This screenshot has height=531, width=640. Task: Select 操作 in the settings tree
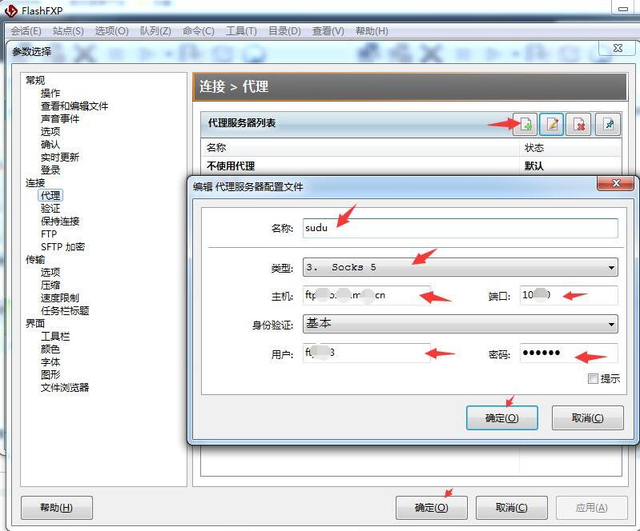coord(50,93)
